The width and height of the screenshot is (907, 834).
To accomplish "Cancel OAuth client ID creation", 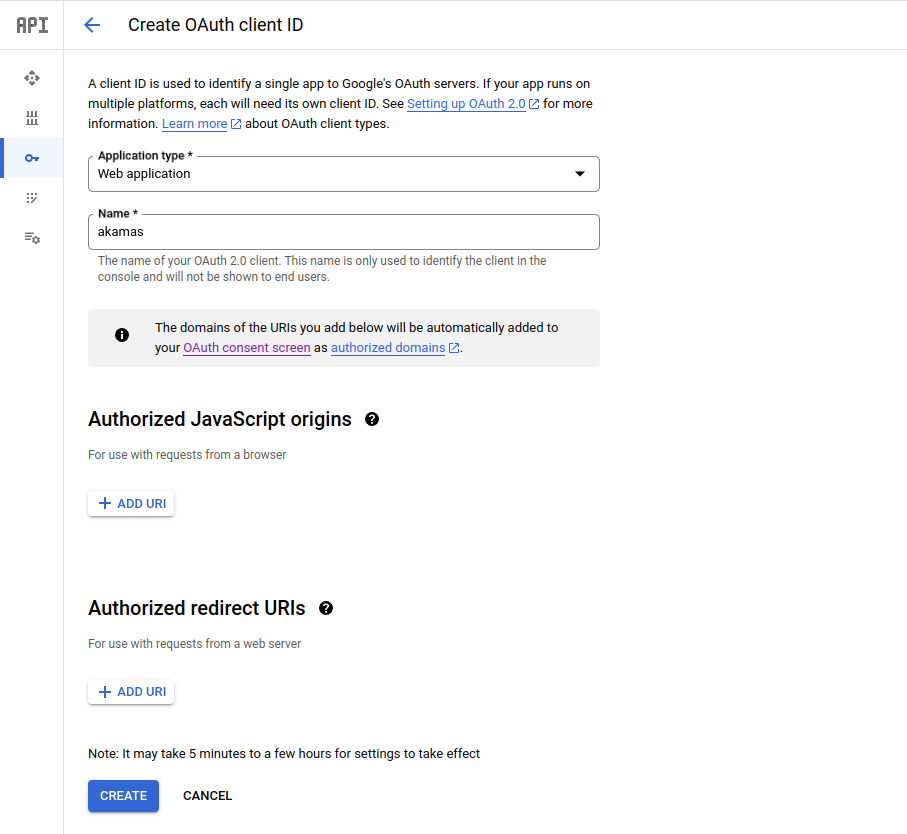I will (x=207, y=796).
